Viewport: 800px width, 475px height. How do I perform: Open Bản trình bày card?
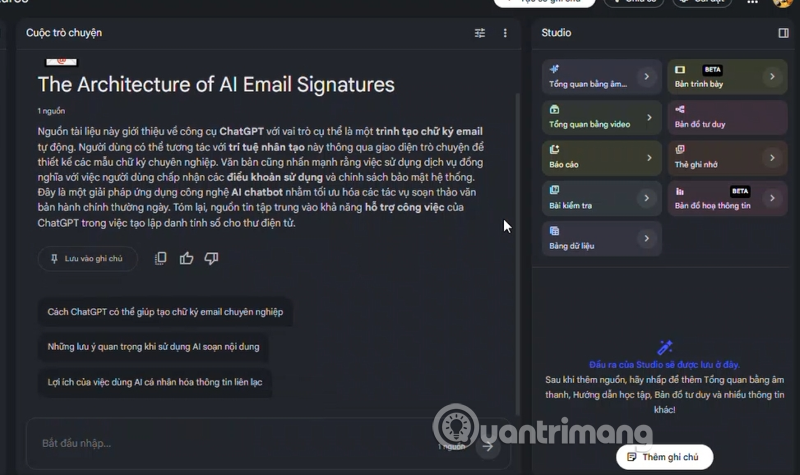click(727, 77)
